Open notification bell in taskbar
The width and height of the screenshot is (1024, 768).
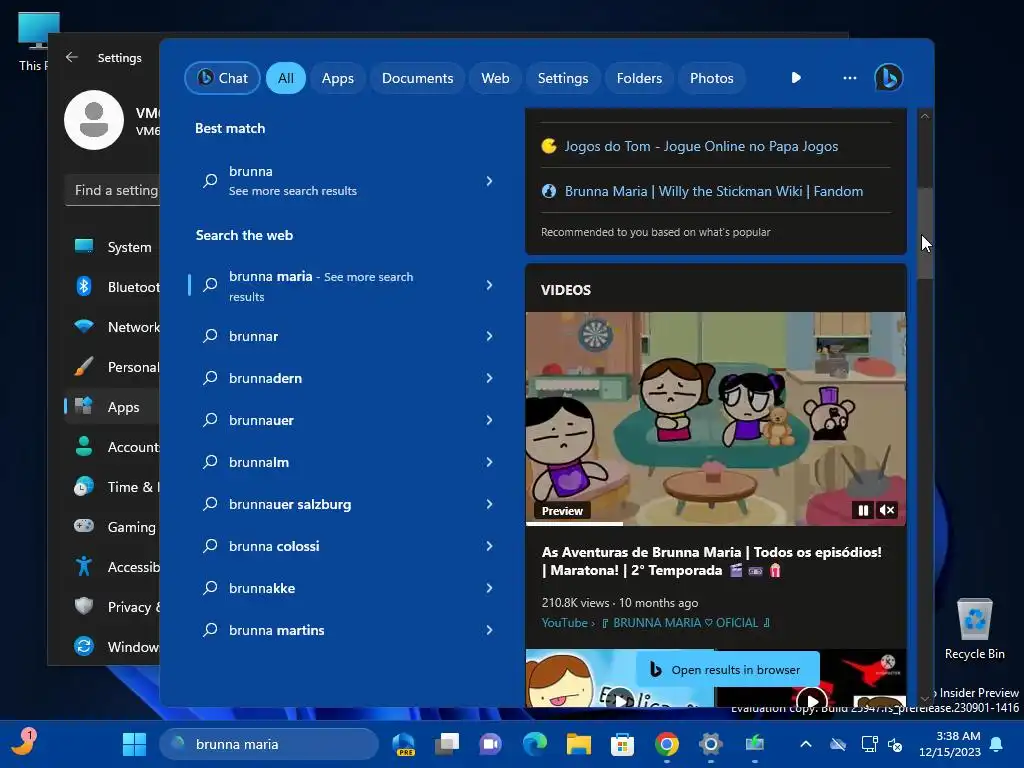pos(997,744)
